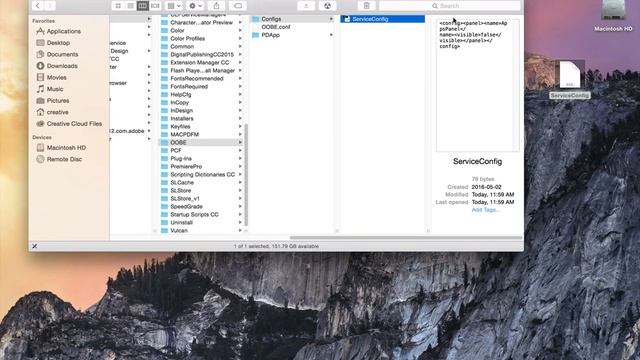Switch Finder to column view
640x360 pixels.
coord(142,6)
